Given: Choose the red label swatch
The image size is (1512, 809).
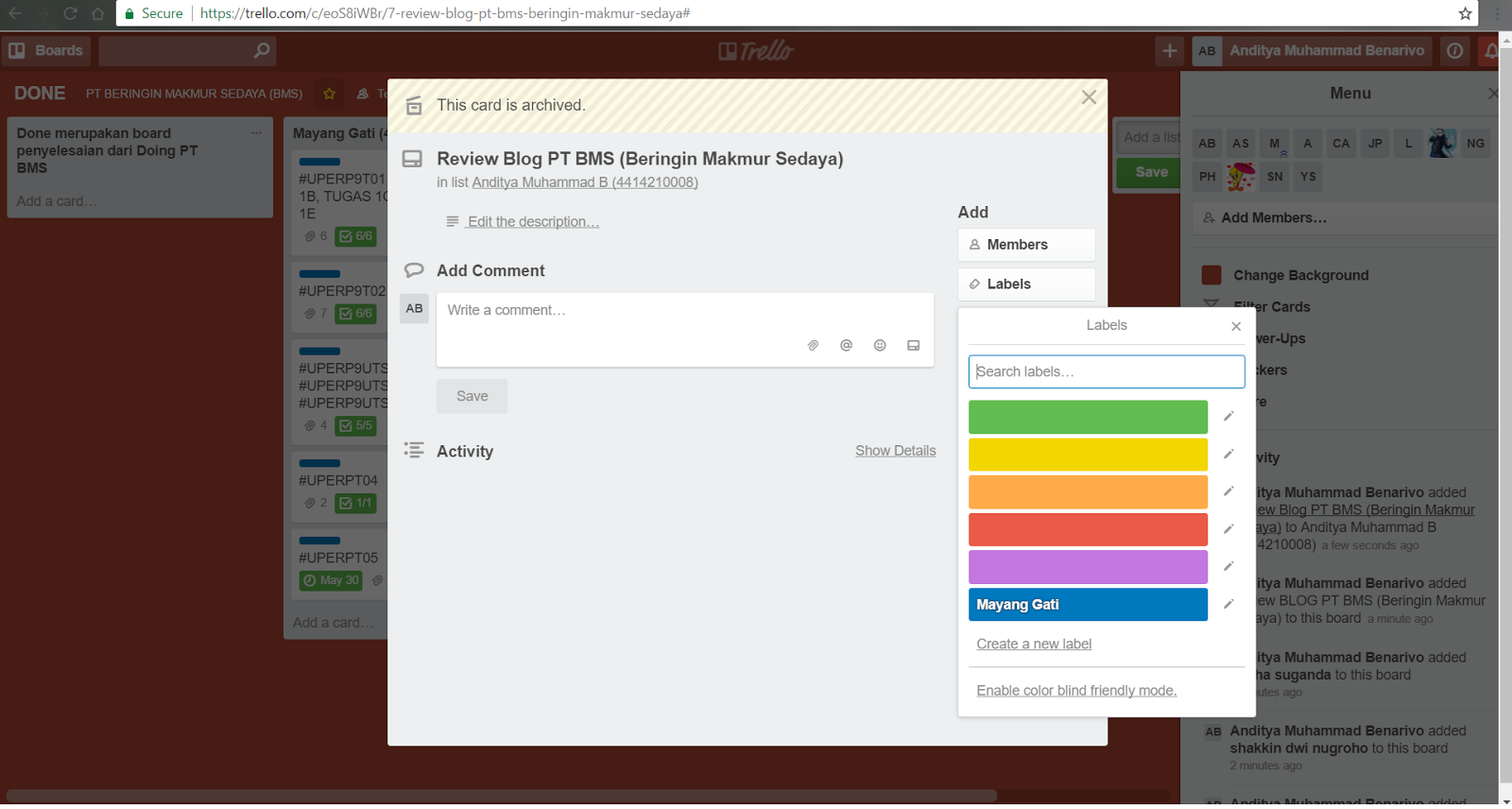Looking at the screenshot, I should pos(1088,529).
